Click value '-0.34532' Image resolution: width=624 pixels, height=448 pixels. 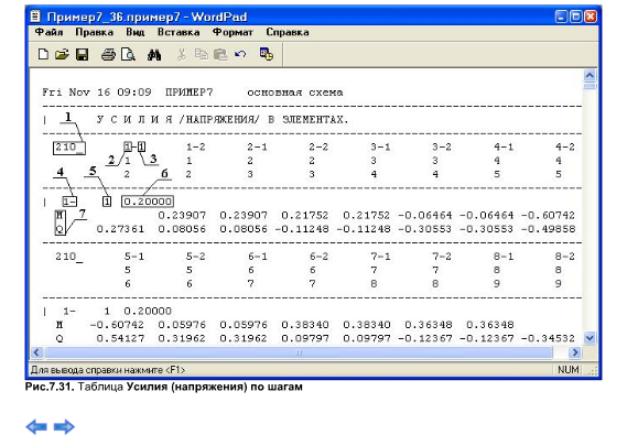point(548,339)
